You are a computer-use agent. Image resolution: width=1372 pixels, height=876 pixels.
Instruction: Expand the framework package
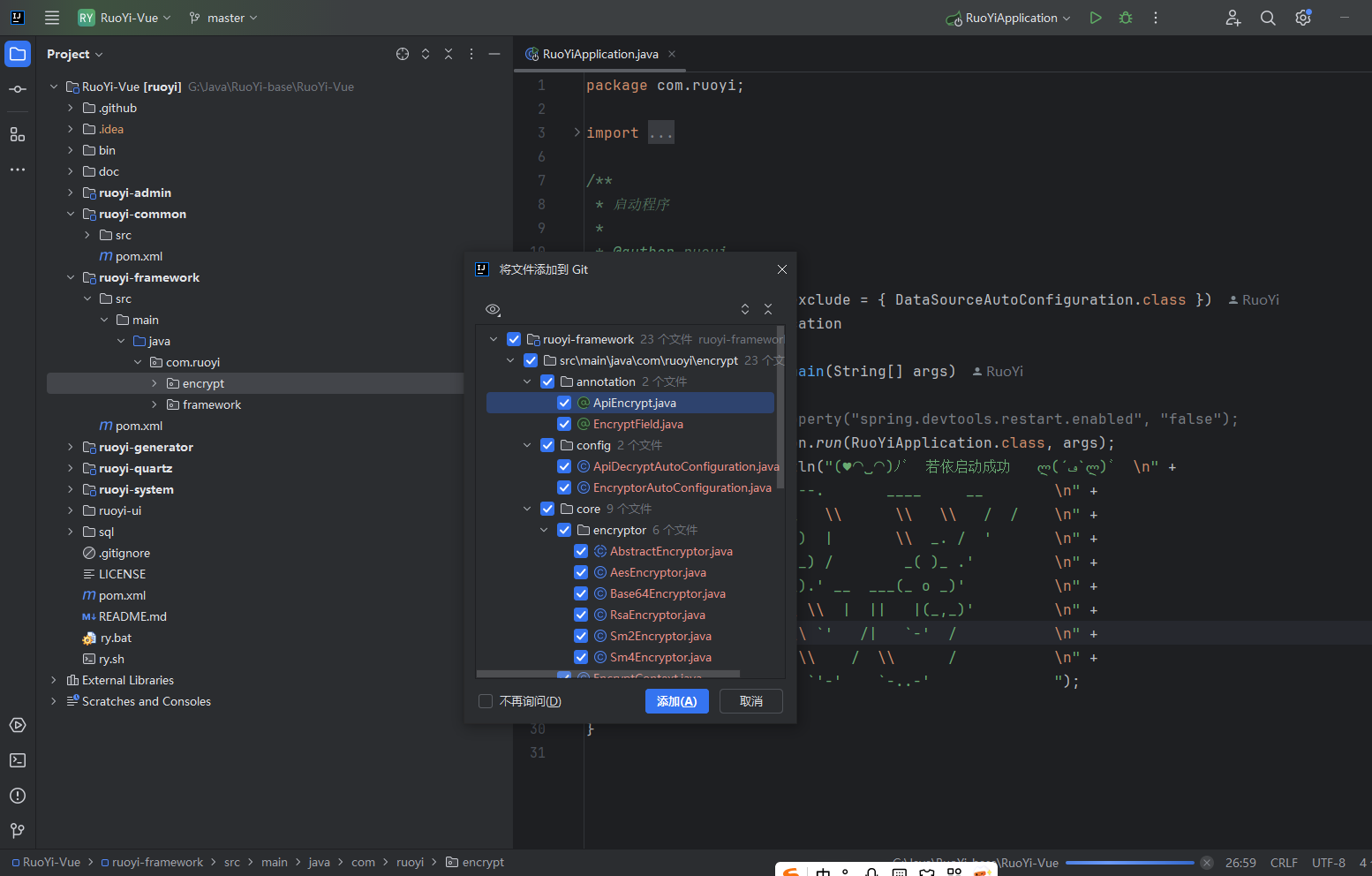point(155,404)
